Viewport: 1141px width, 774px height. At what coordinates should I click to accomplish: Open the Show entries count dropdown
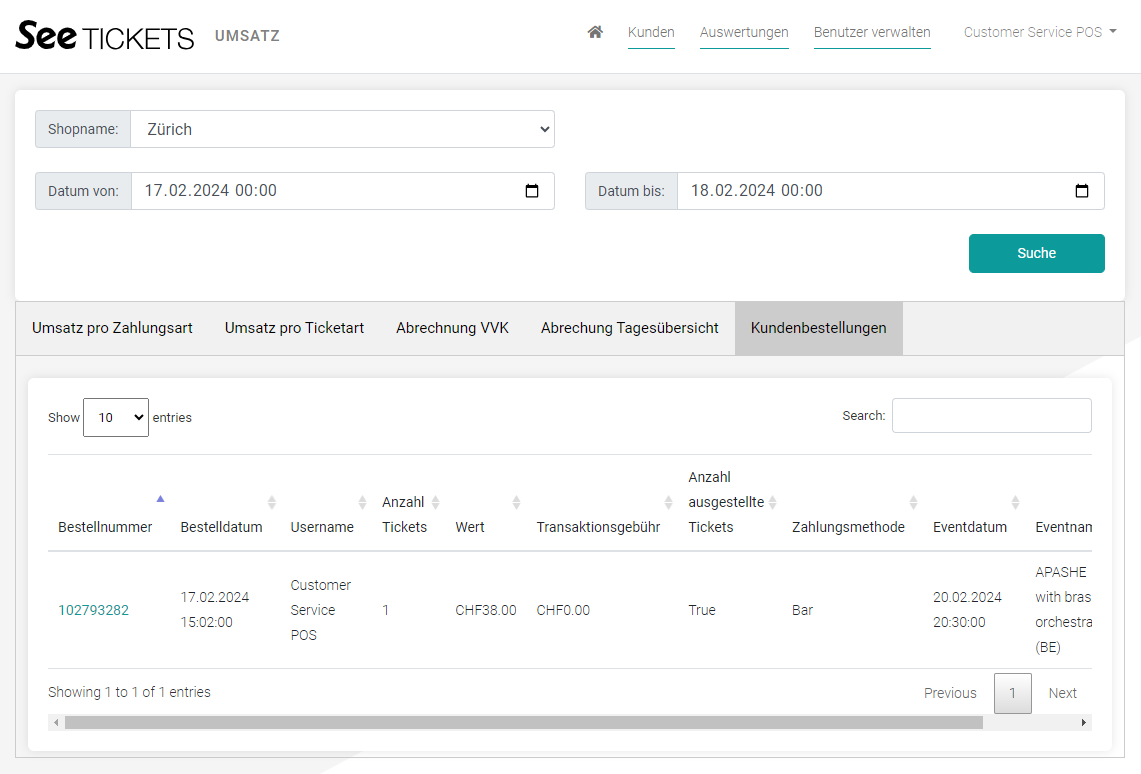click(116, 417)
